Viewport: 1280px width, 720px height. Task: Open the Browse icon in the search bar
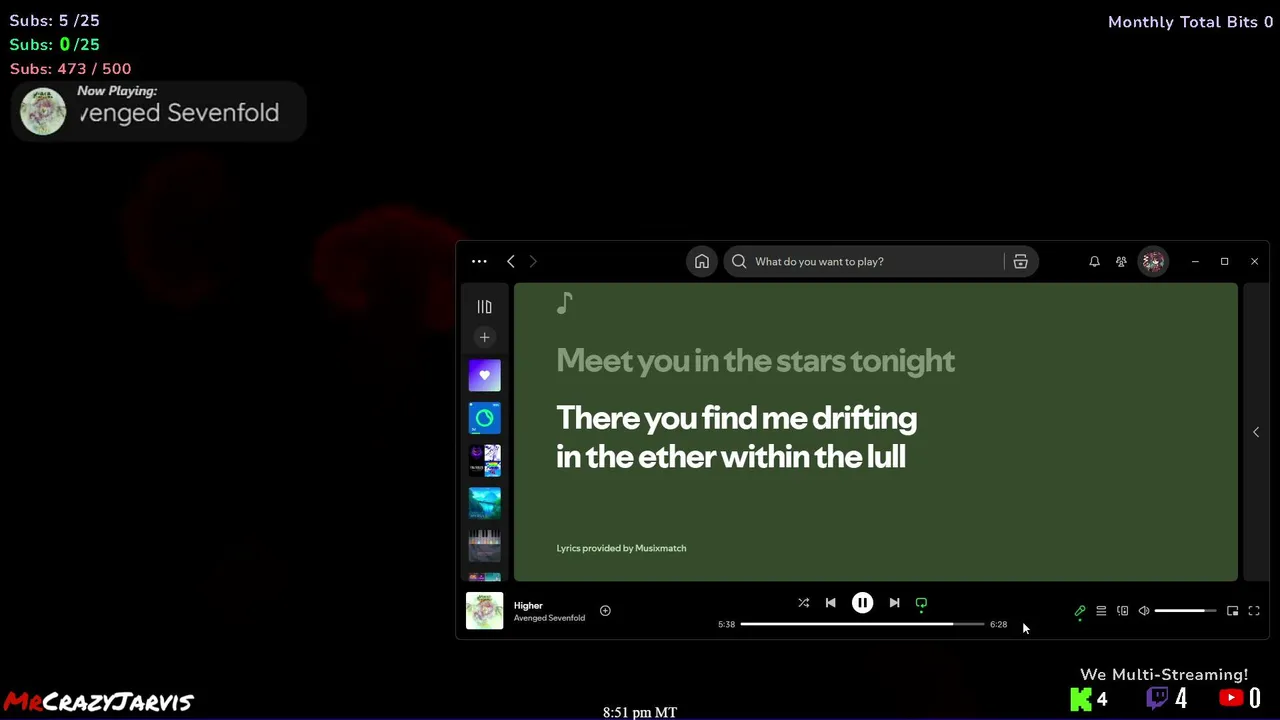click(1020, 262)
